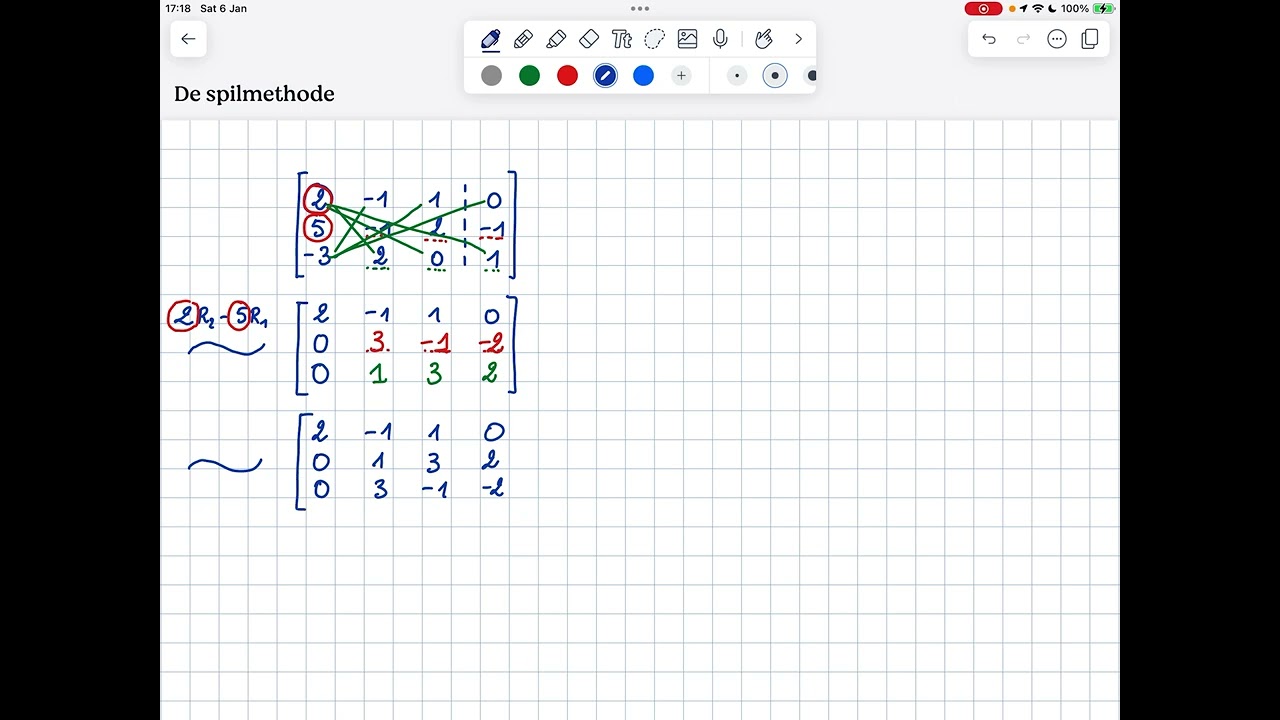Tap the battery status indicator
Screen dimensions: 1280x720
tap(1104, 9)
